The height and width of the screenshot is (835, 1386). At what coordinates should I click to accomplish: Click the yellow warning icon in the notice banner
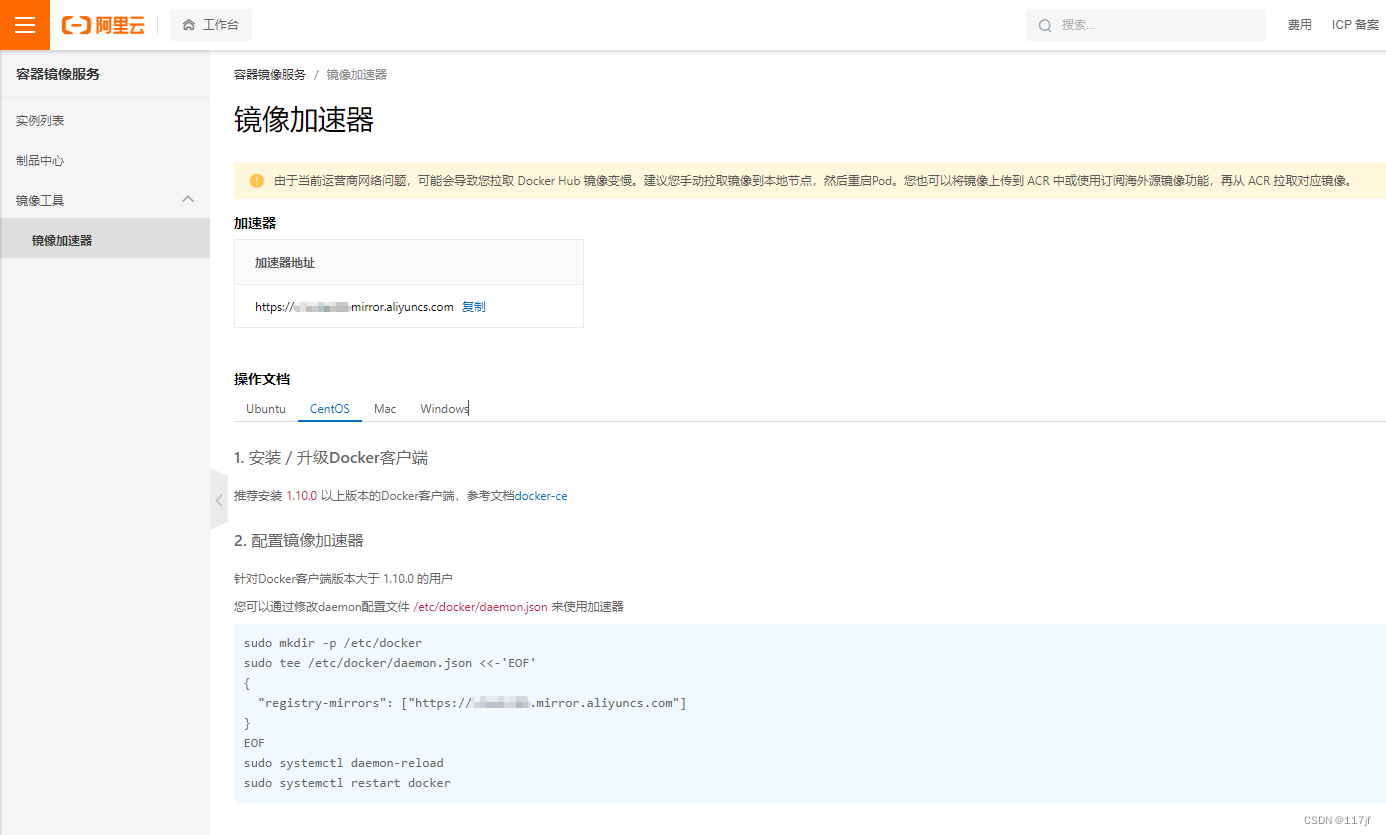(257, 181)
